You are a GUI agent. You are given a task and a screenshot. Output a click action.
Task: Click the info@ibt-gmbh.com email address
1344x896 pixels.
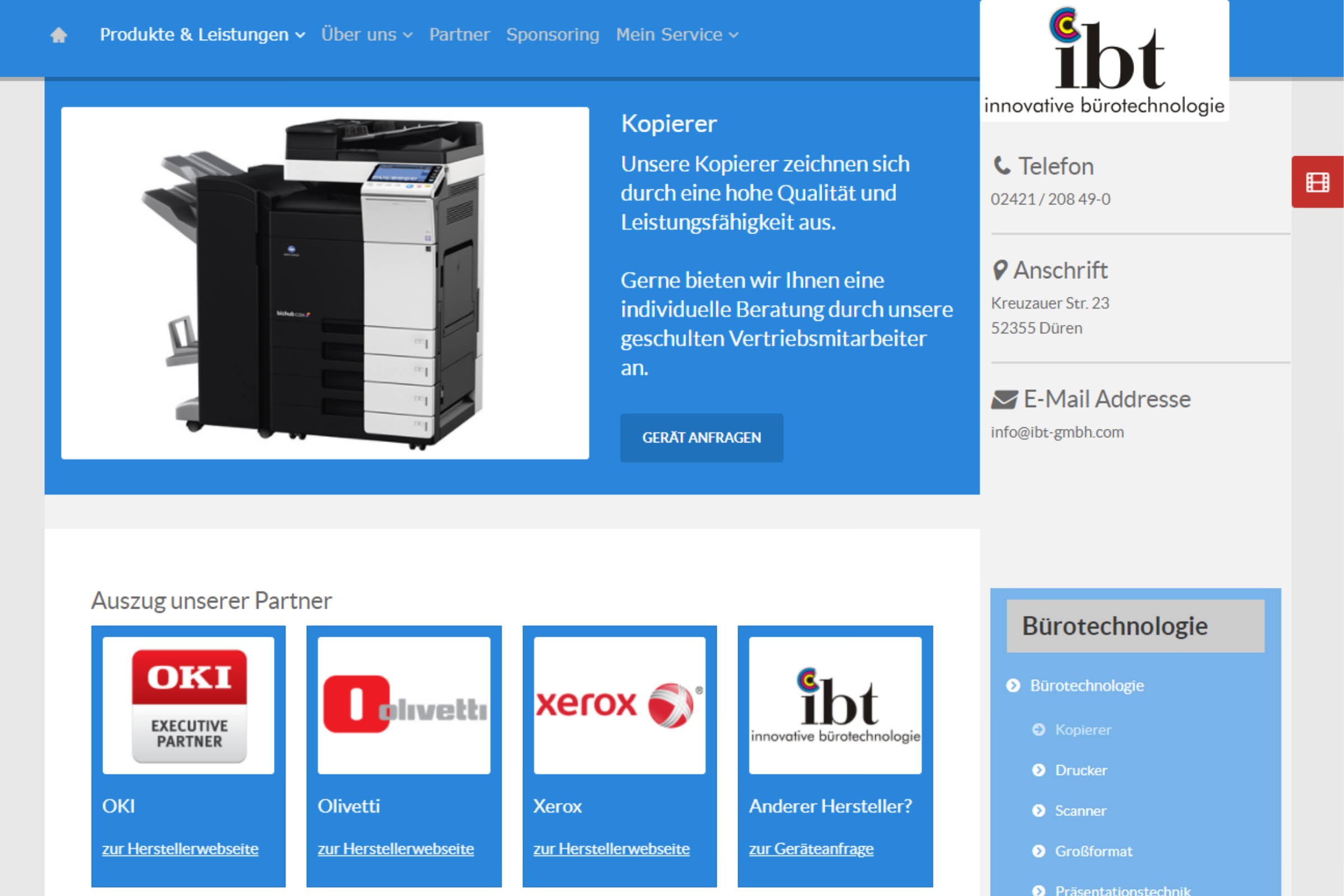point(1057,432)
